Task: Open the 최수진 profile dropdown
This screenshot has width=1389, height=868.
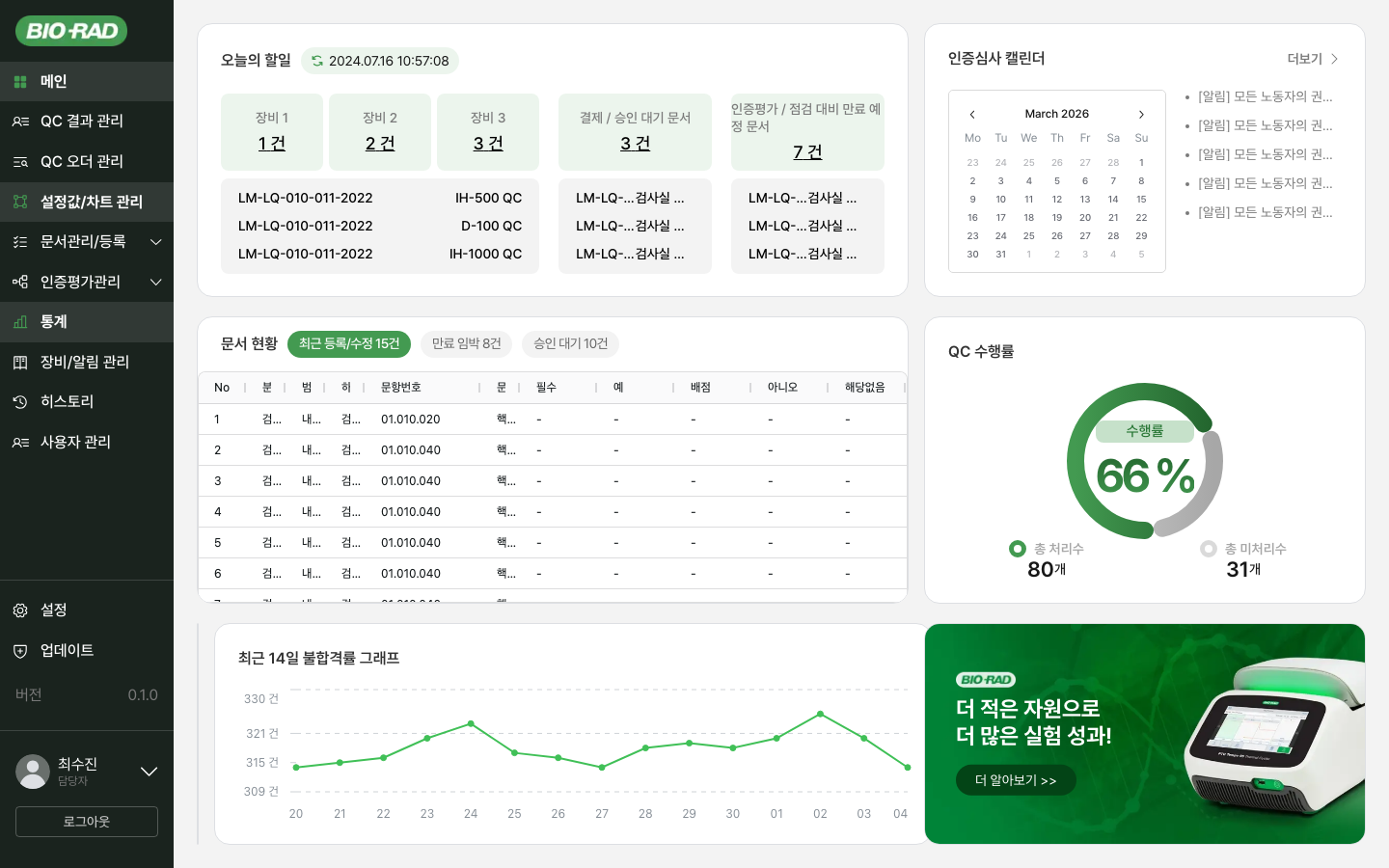Action: coord(149,771)
